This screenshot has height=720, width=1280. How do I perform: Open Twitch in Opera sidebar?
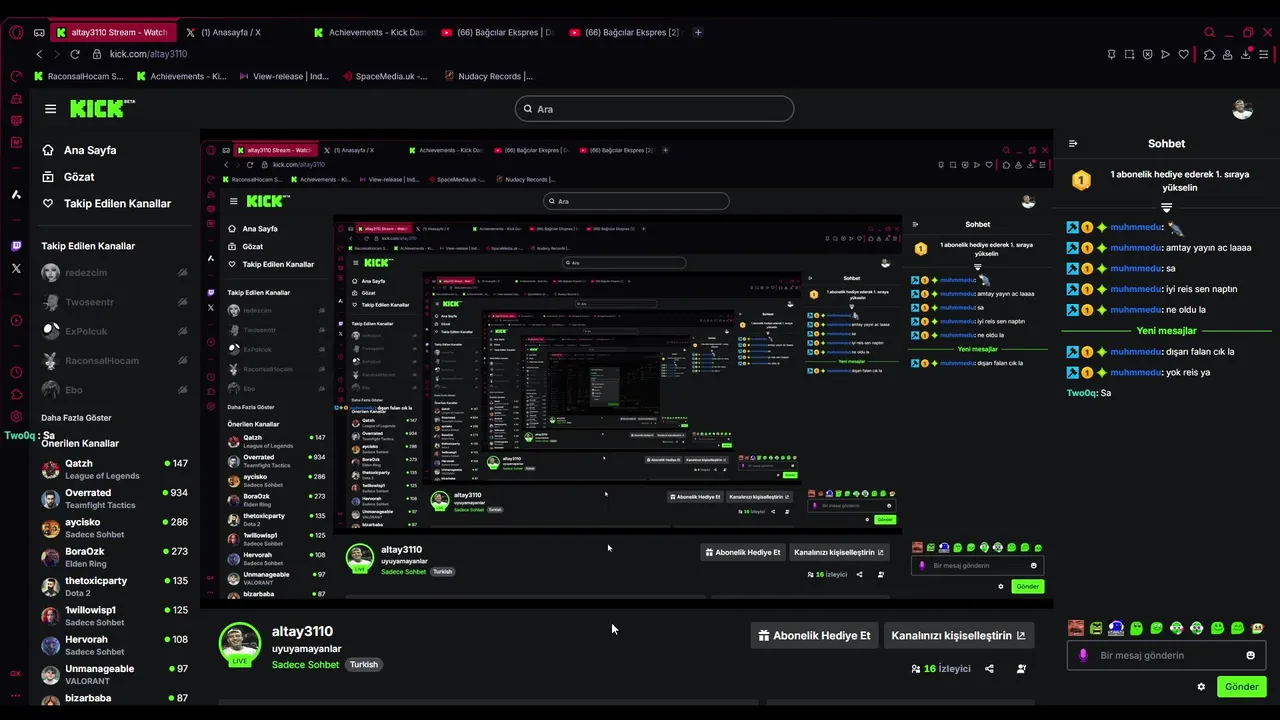(x=16, y=246)
